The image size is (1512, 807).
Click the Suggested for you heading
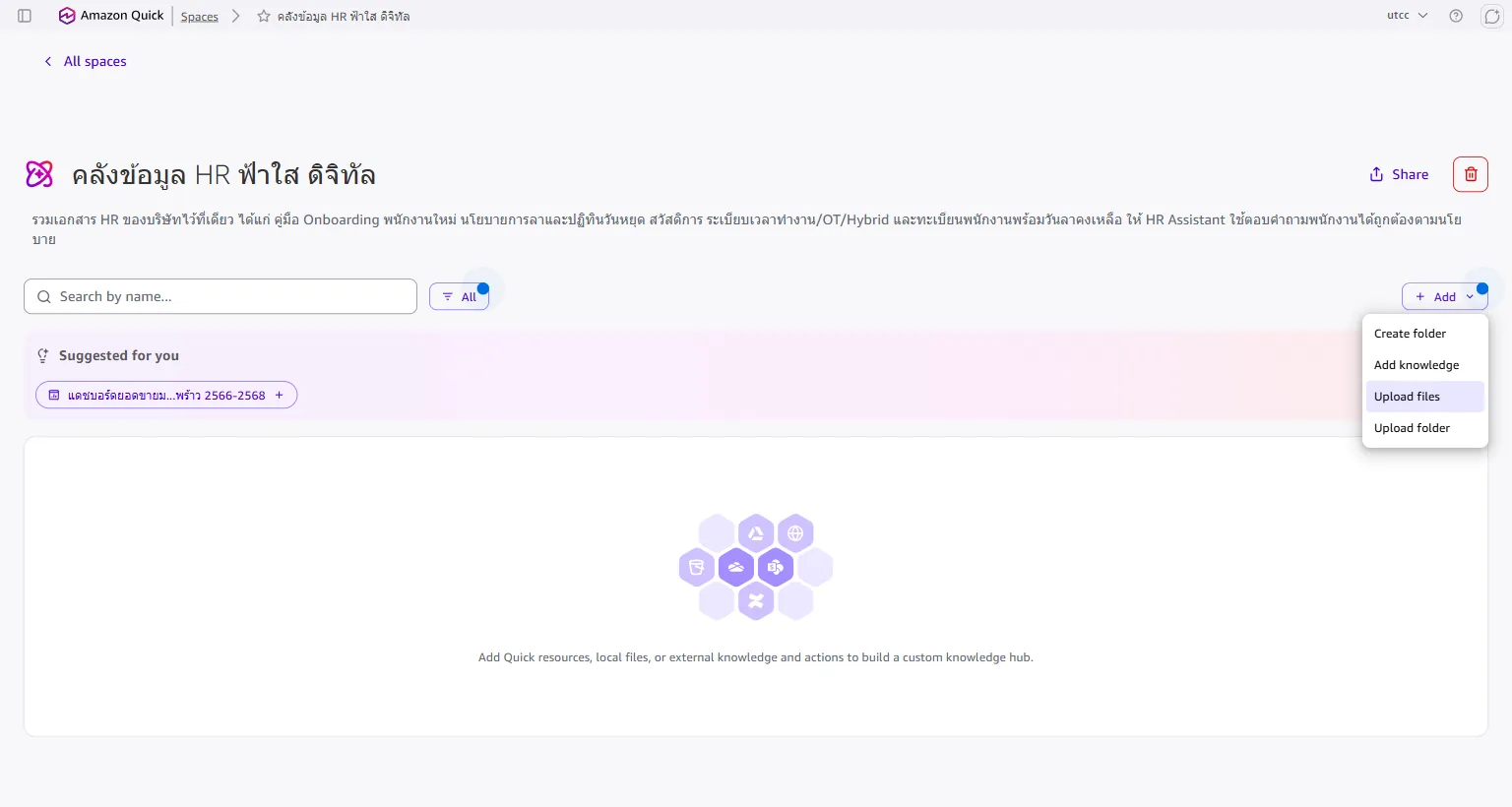click(x=119, y=355)
